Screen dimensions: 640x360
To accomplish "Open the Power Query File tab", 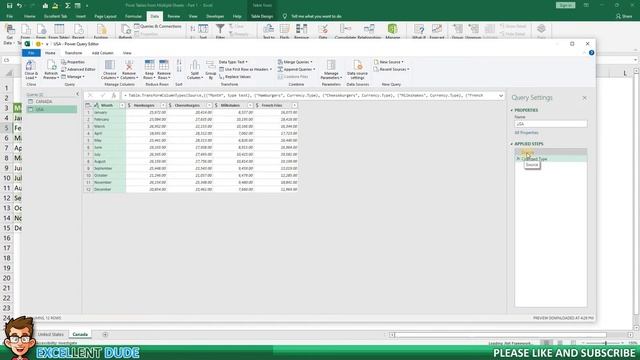I will (x=31, y=53).
